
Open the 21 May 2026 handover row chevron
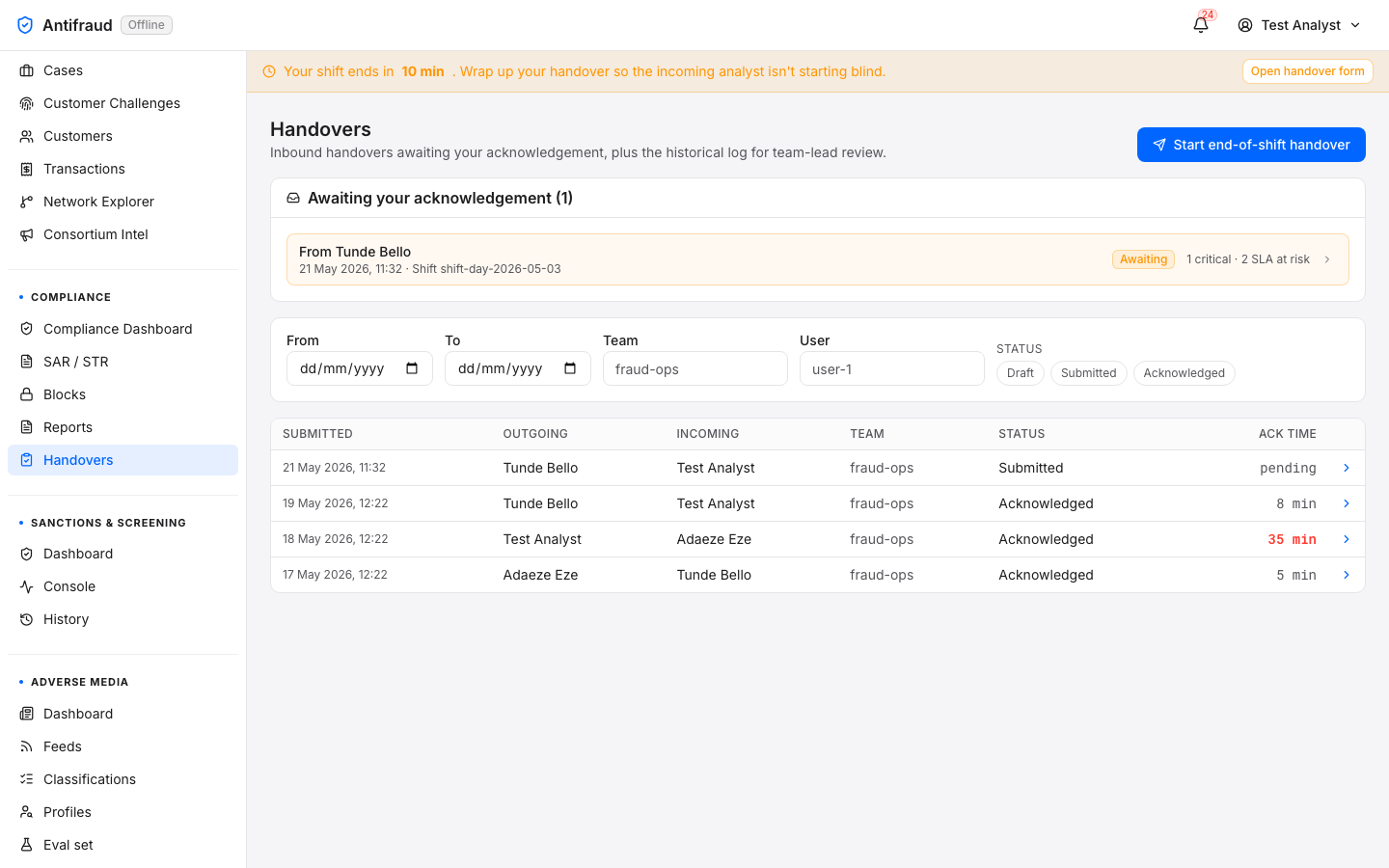point(1347,468)
